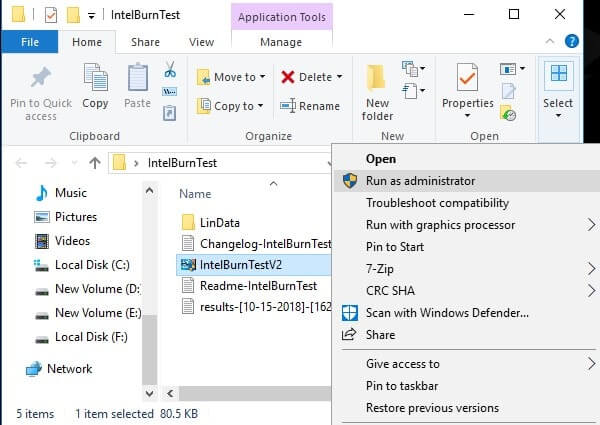Open the Give access to submenu
Viewport: 600px width, 425px height.
click(x=467, y=364)
